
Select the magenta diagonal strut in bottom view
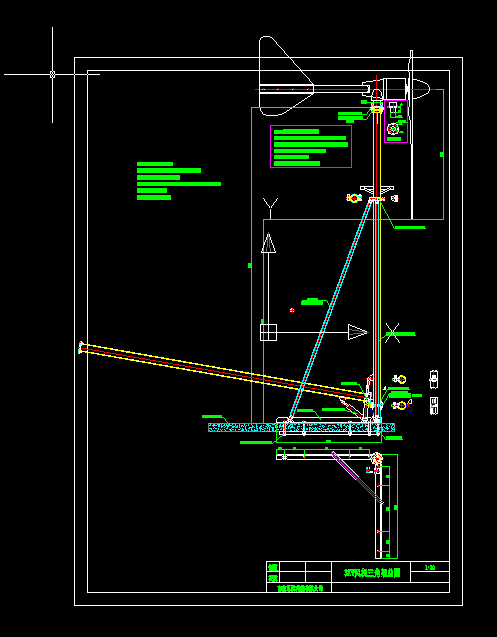click(x=358, y=478)
